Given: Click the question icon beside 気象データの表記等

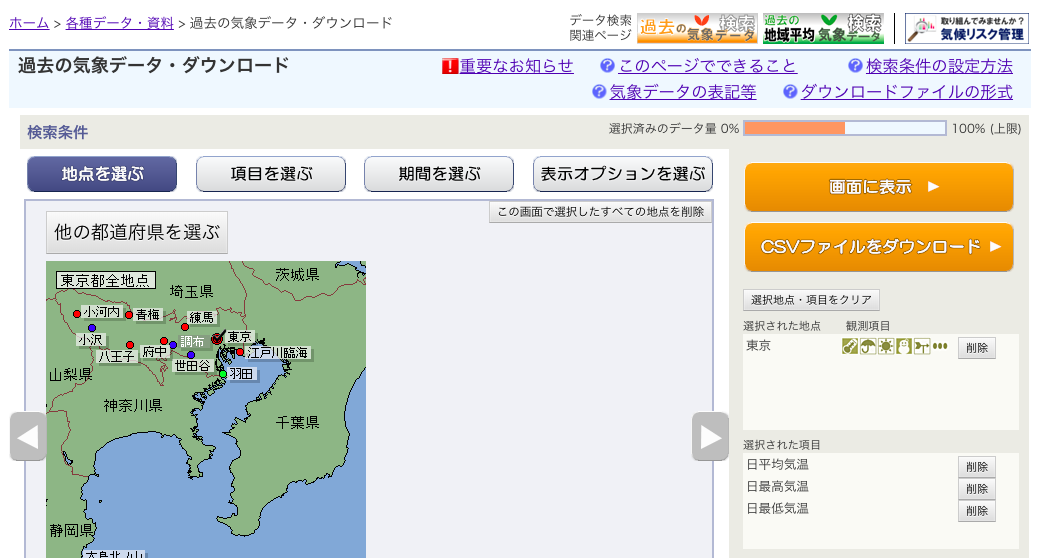Looking at the screenshot, I should pyautogui.click(x=599, y=92).
